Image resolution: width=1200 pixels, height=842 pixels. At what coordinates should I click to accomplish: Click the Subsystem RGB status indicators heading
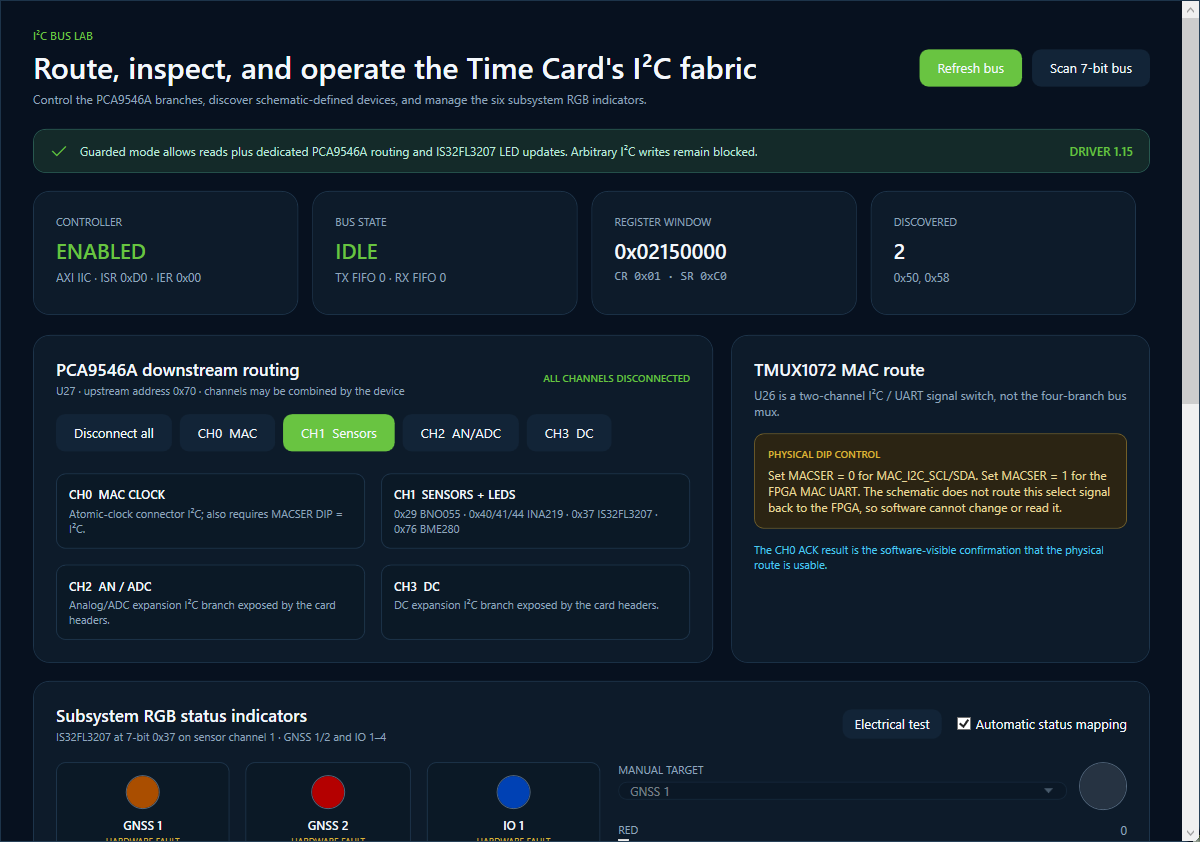point(181,716)
